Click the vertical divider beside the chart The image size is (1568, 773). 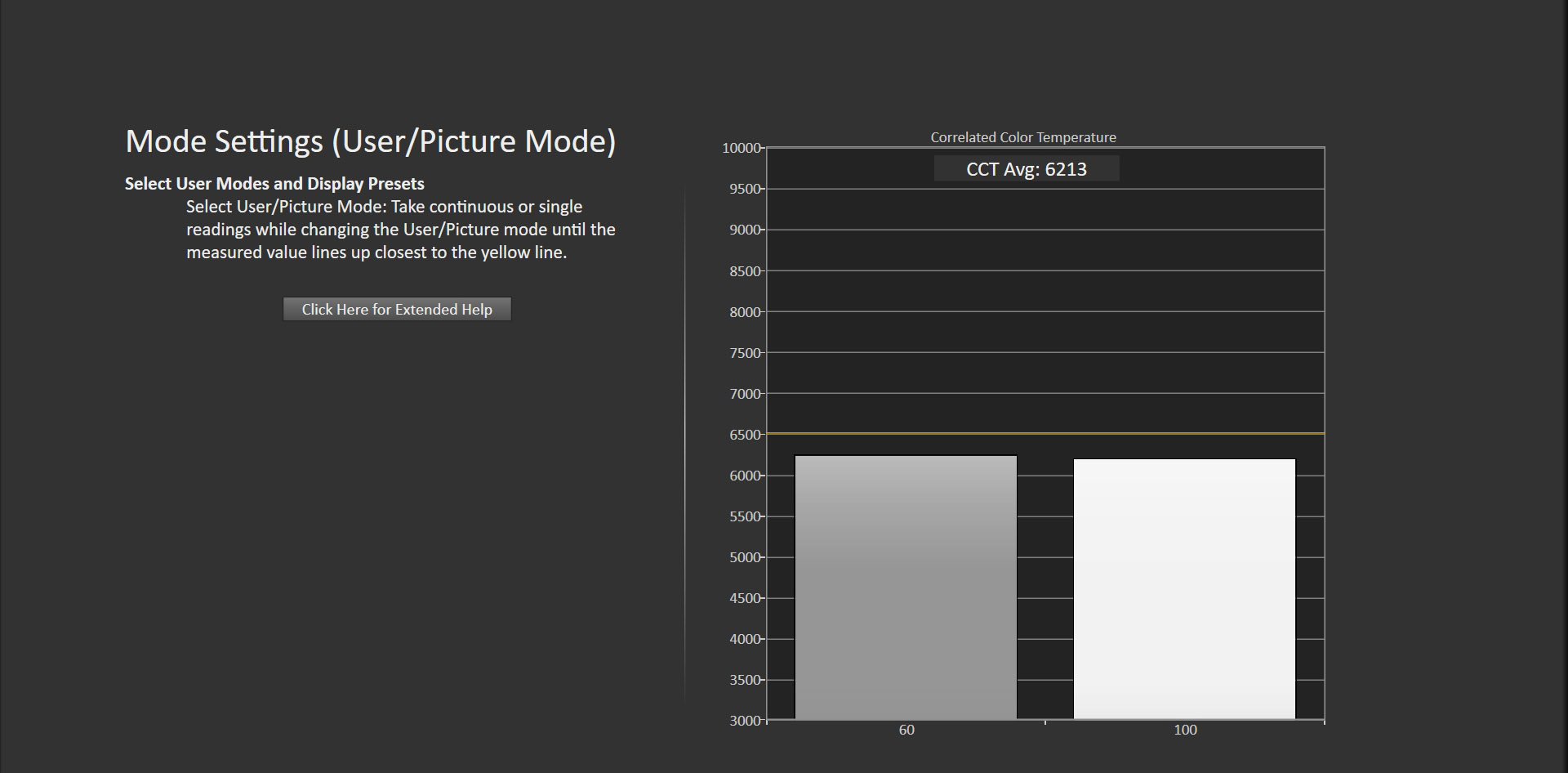click(684, 441)
